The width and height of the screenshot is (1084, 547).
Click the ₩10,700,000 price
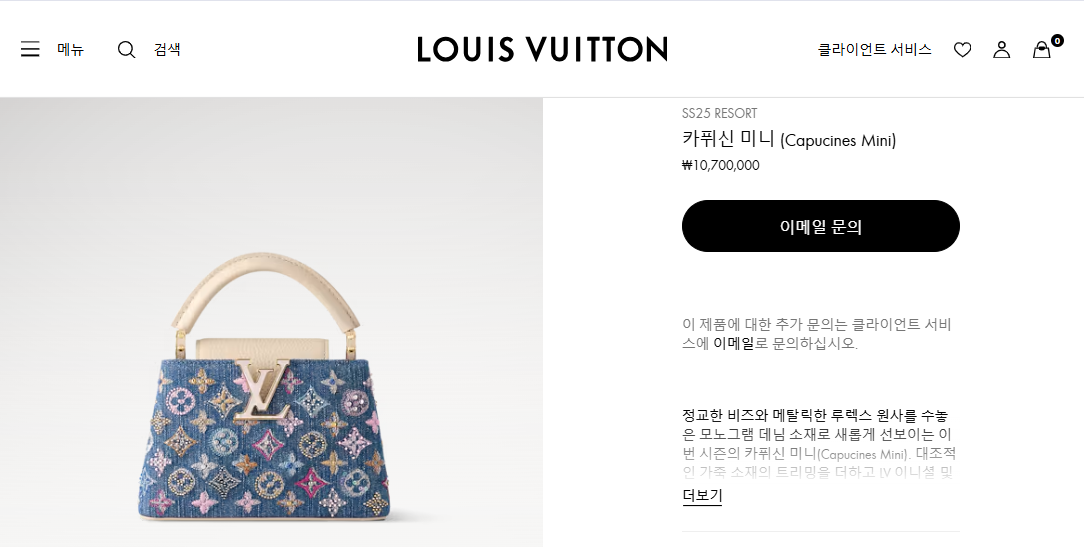[x=720, y=165]
